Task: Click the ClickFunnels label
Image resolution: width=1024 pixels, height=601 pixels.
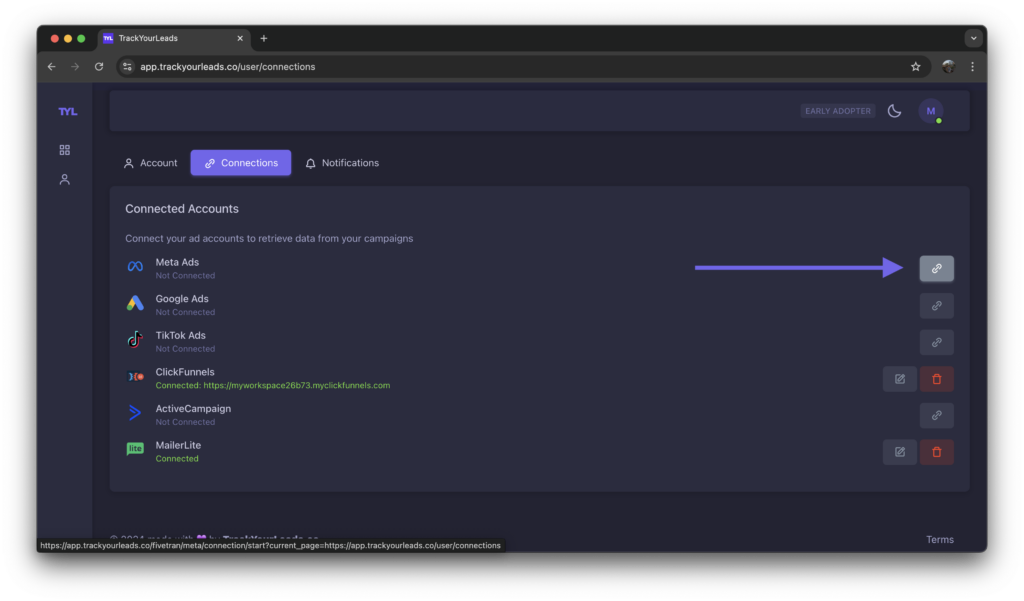Action: coord(185,372)
